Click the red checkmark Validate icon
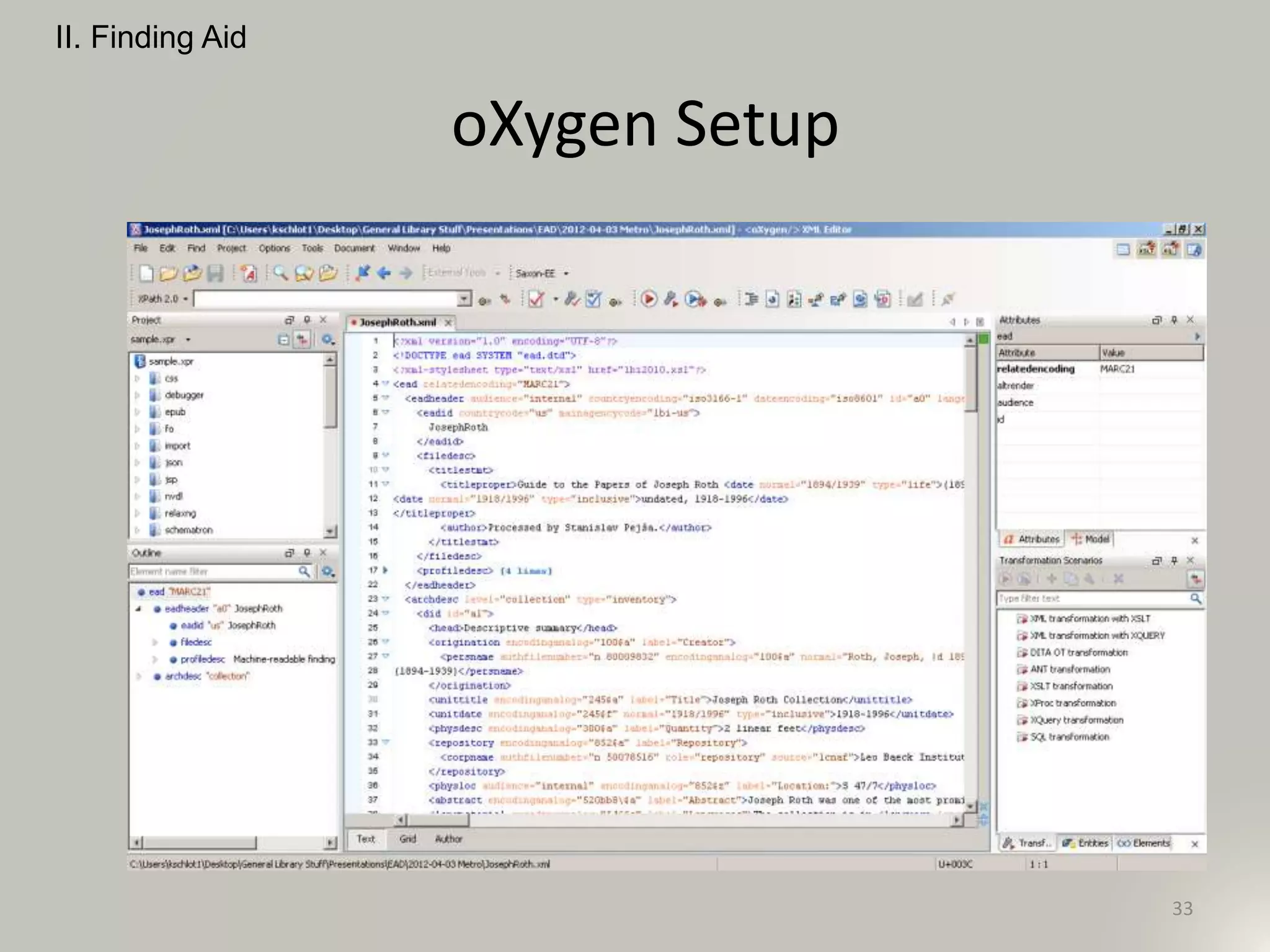 coord(536,299)
